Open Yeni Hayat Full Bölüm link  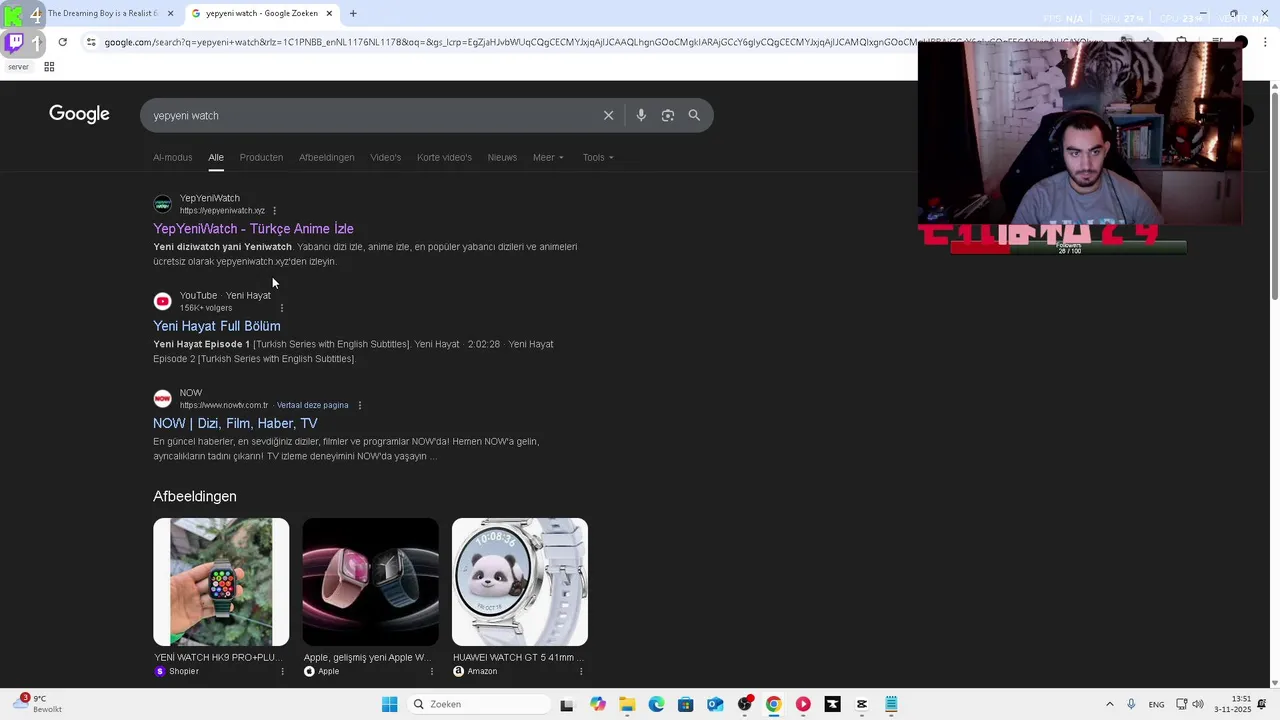point(217,326)
